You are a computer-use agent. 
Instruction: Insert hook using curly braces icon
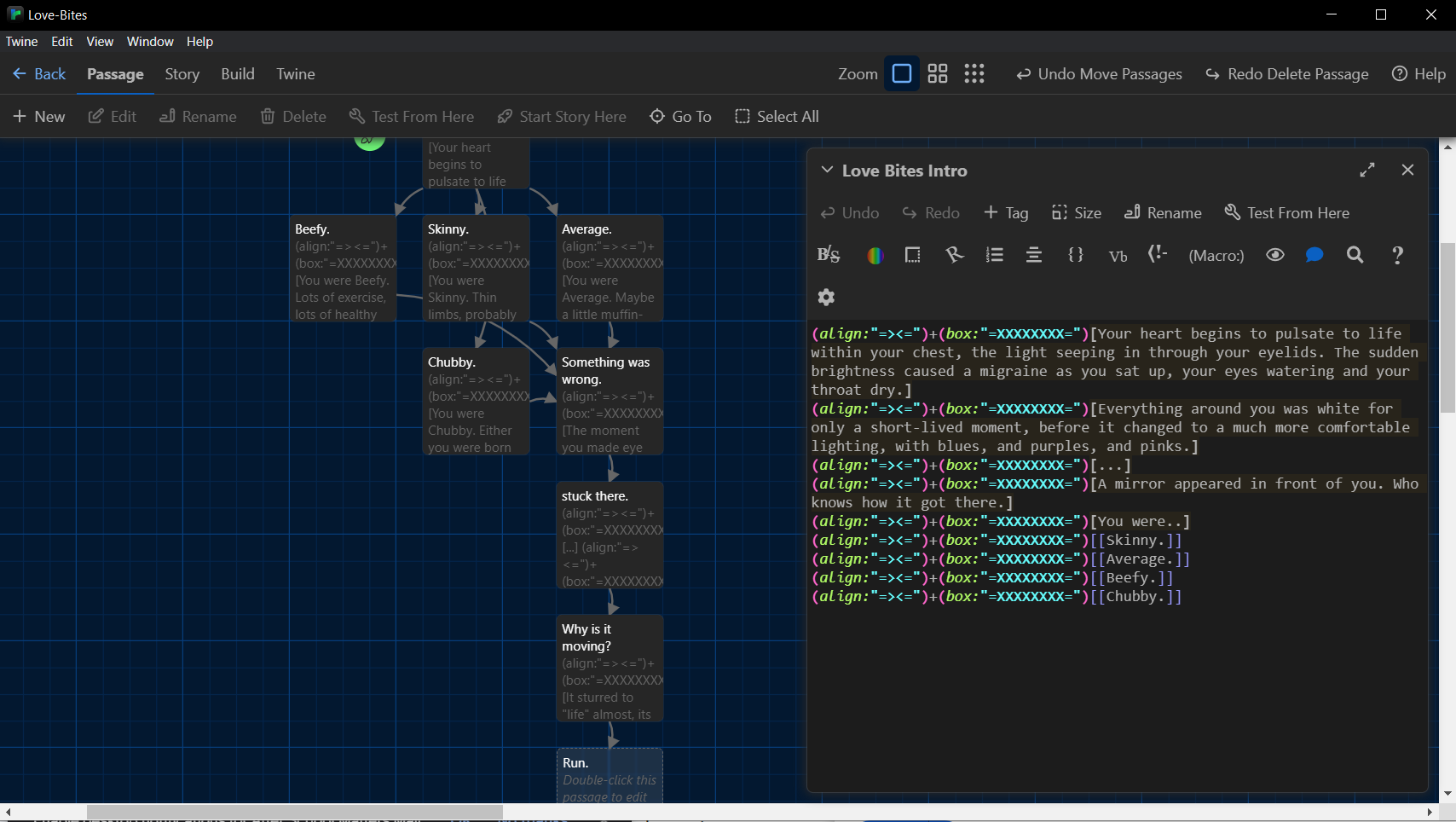(x=1075, y=255)
